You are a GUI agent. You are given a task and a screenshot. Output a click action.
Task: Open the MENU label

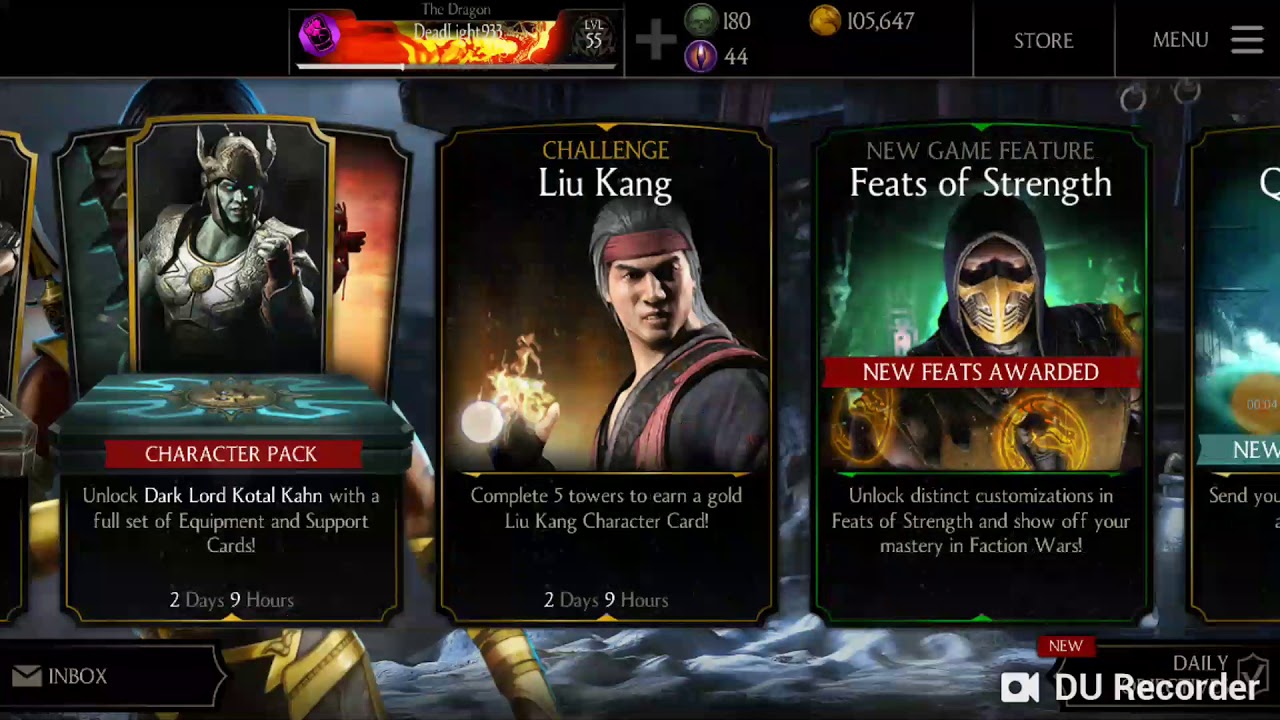pyautogui.click(x=1180, y=40)
